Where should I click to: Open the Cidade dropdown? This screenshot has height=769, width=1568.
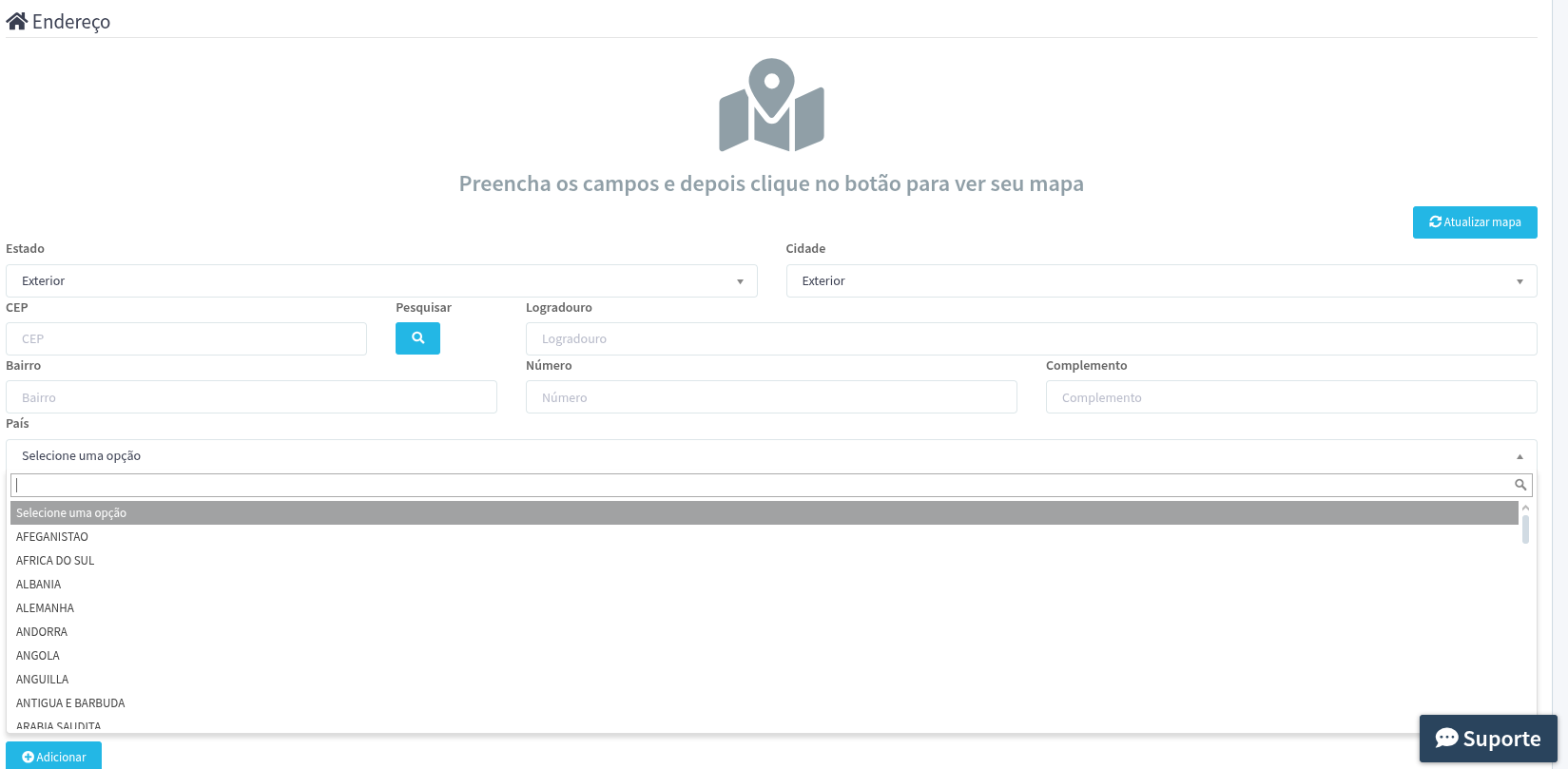pos(1161,281)
